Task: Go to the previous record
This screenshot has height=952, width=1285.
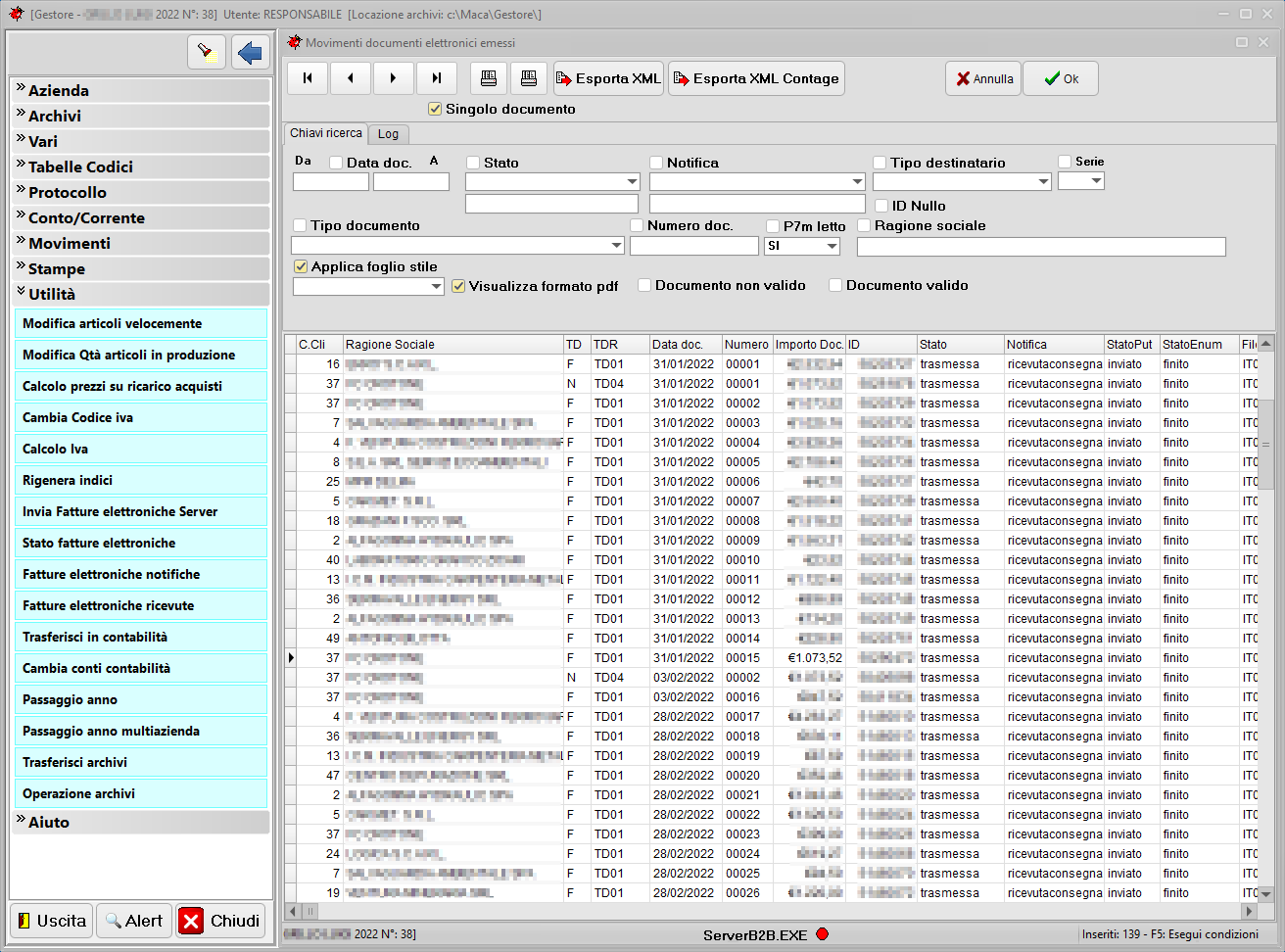Action: coord(351,78)
